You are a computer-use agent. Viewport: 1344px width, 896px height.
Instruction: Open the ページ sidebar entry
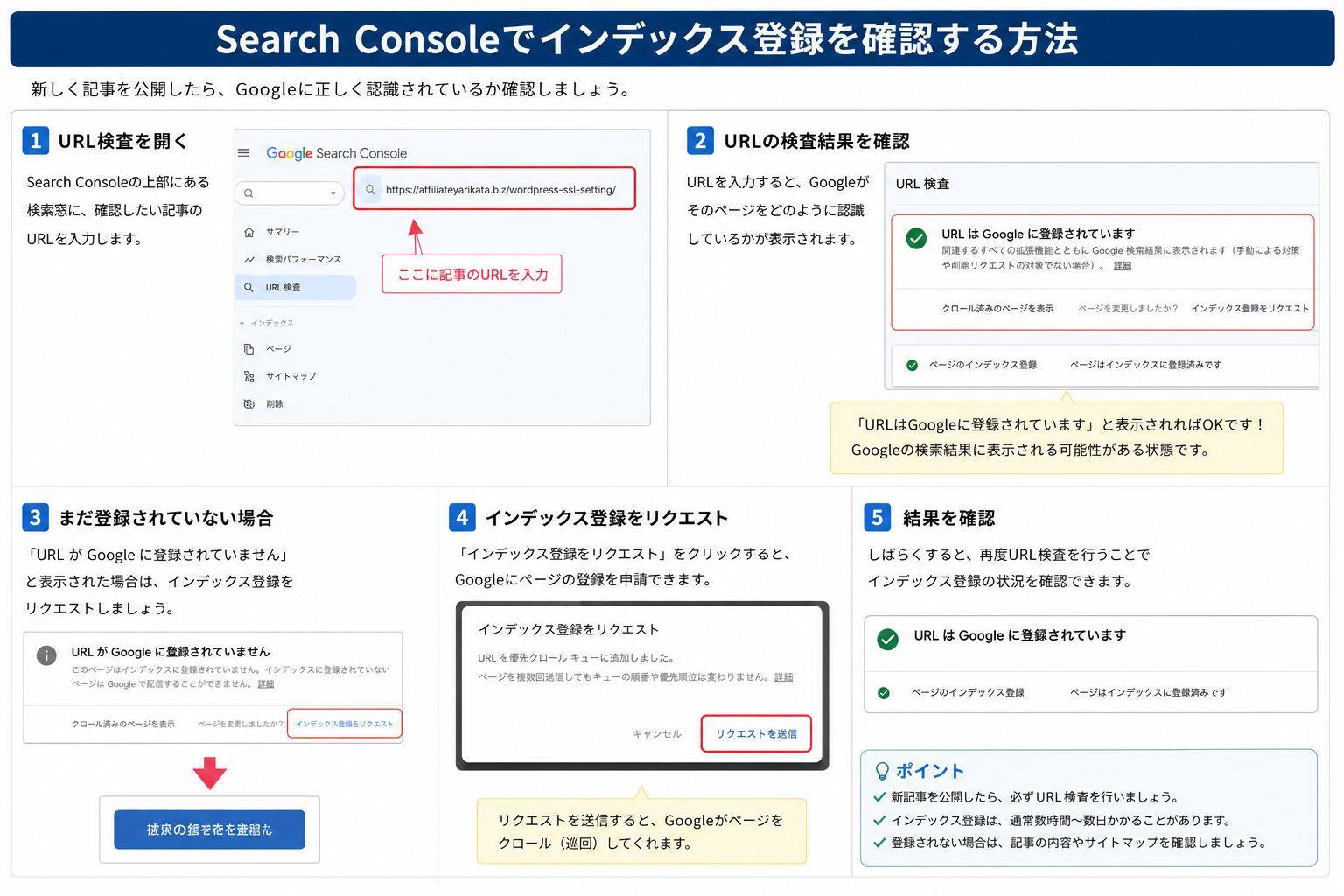click(x=279, y=349)
